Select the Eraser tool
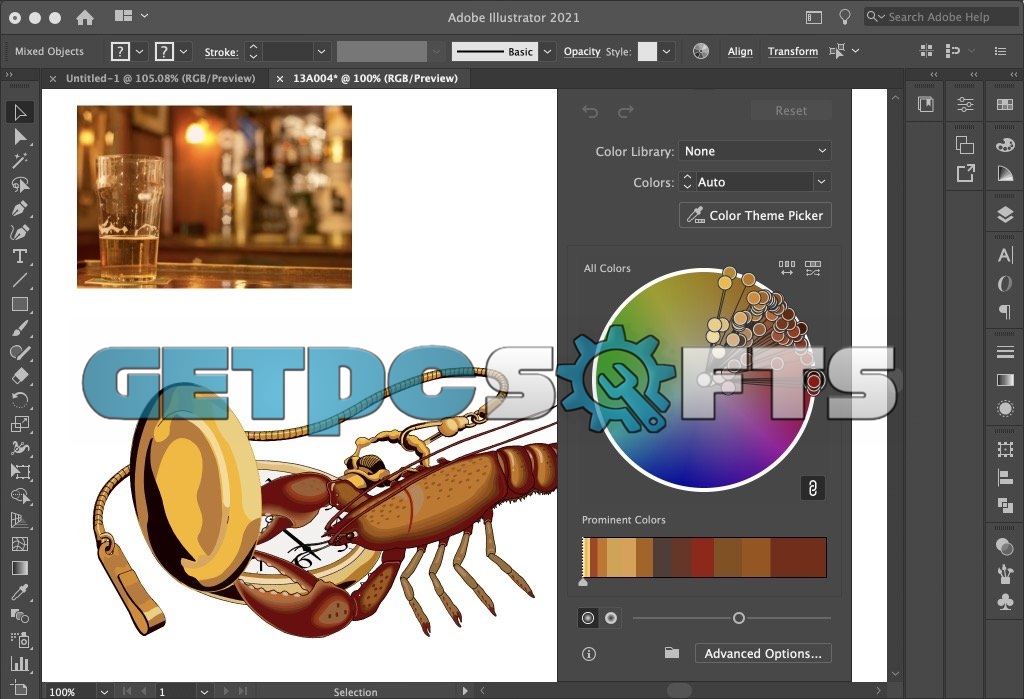Image resolution: width=1024 pixels, height=699 pixels. click(20, 376)
